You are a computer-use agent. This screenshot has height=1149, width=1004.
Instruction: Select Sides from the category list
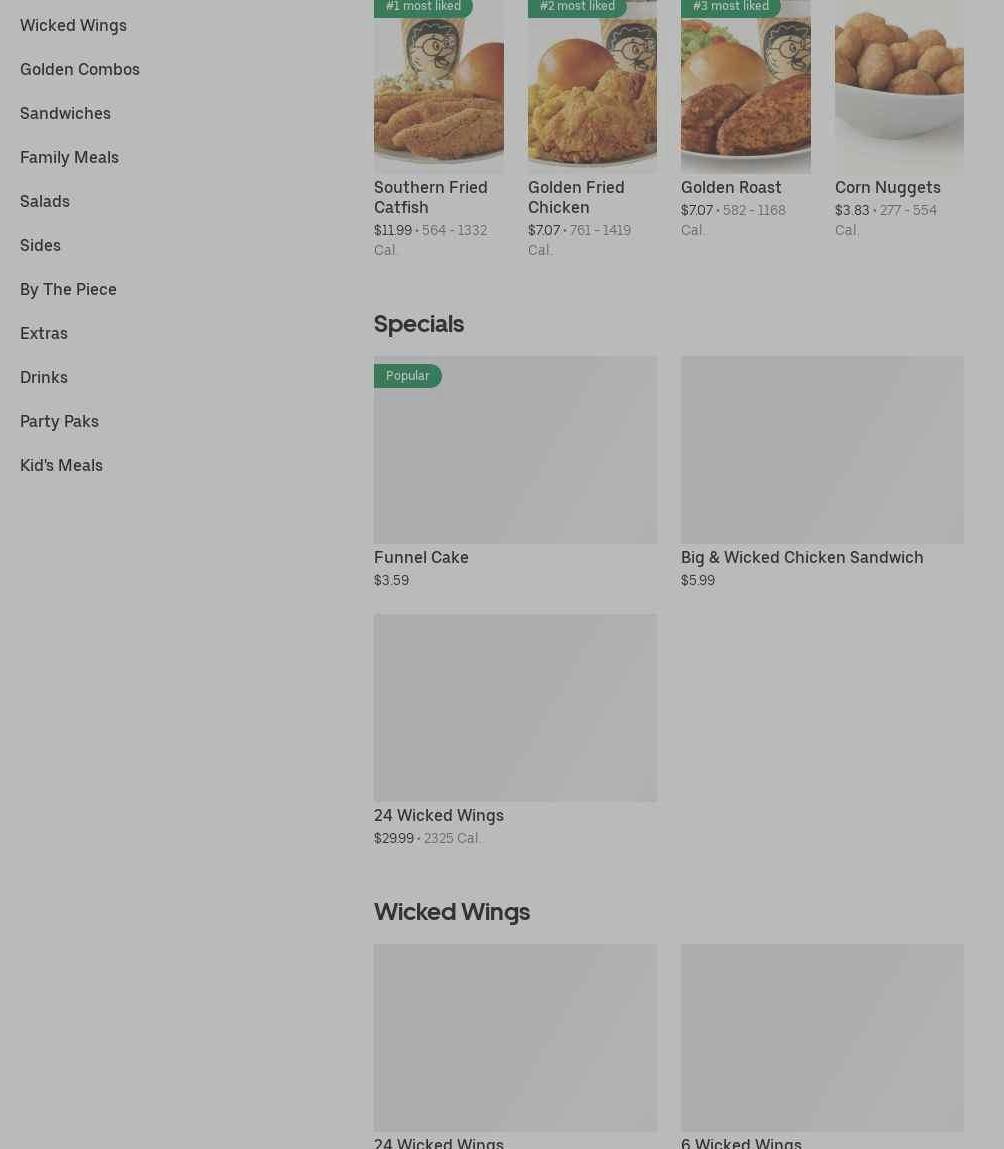[x=40, y=245]
